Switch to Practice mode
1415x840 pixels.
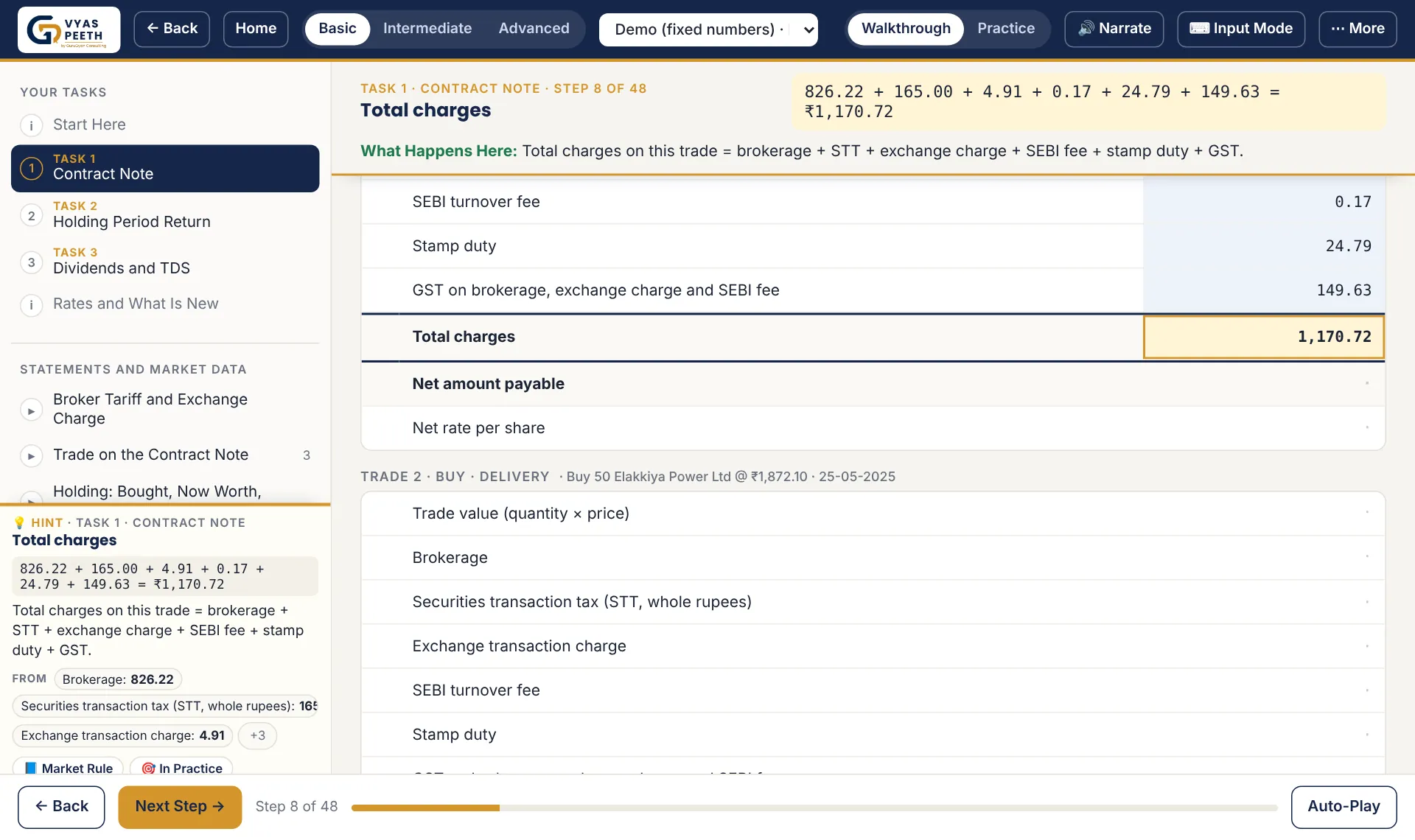[x=1006, y=29]
